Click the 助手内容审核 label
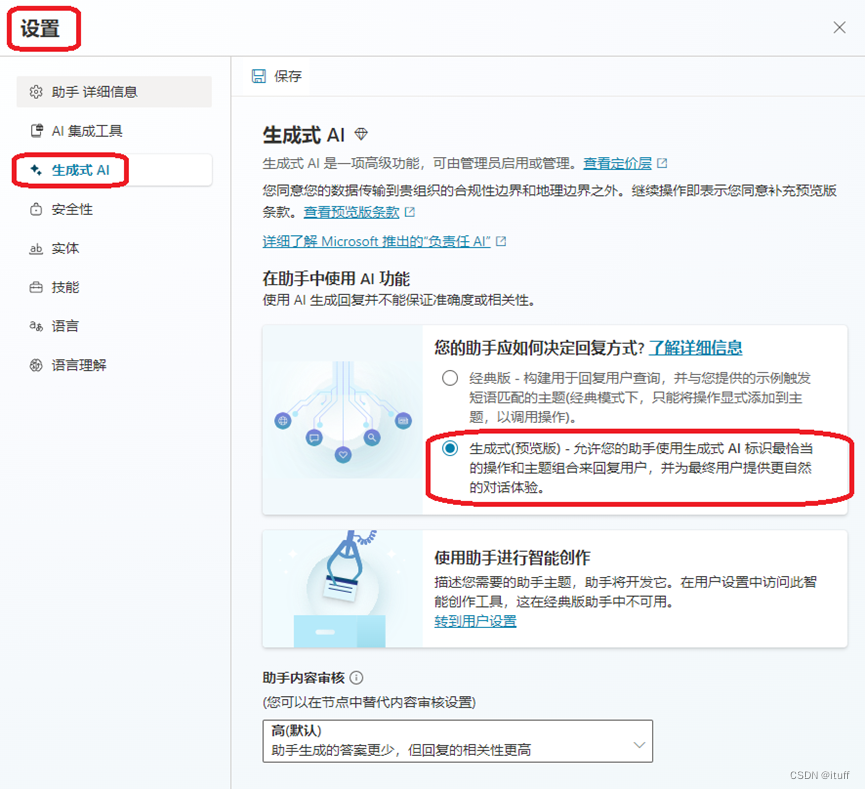Image resolution: width=865 pixels, height=789 pixels. [x=303, y=678]
